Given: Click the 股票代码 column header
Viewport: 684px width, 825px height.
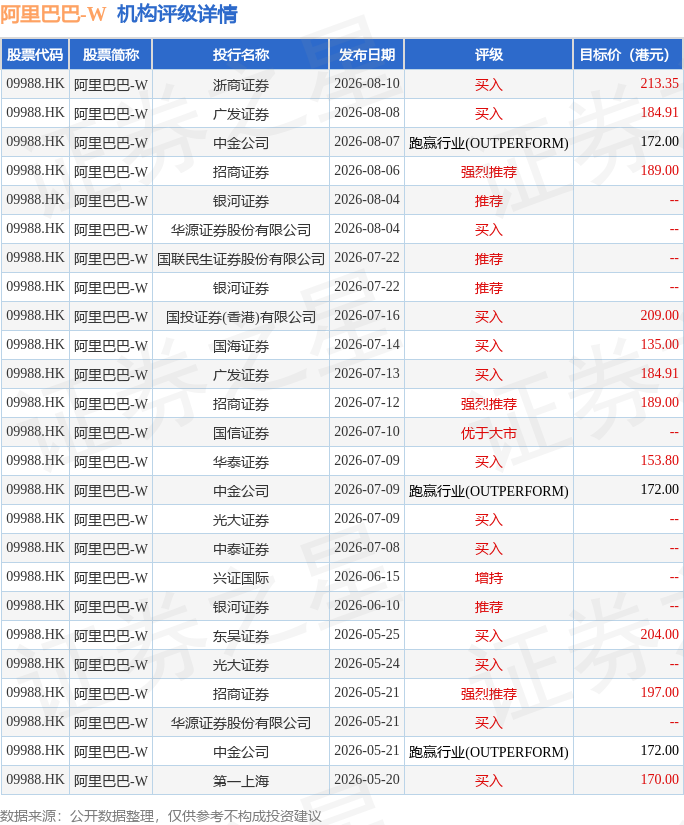Looking at the screenshot, I should point(35,54).
